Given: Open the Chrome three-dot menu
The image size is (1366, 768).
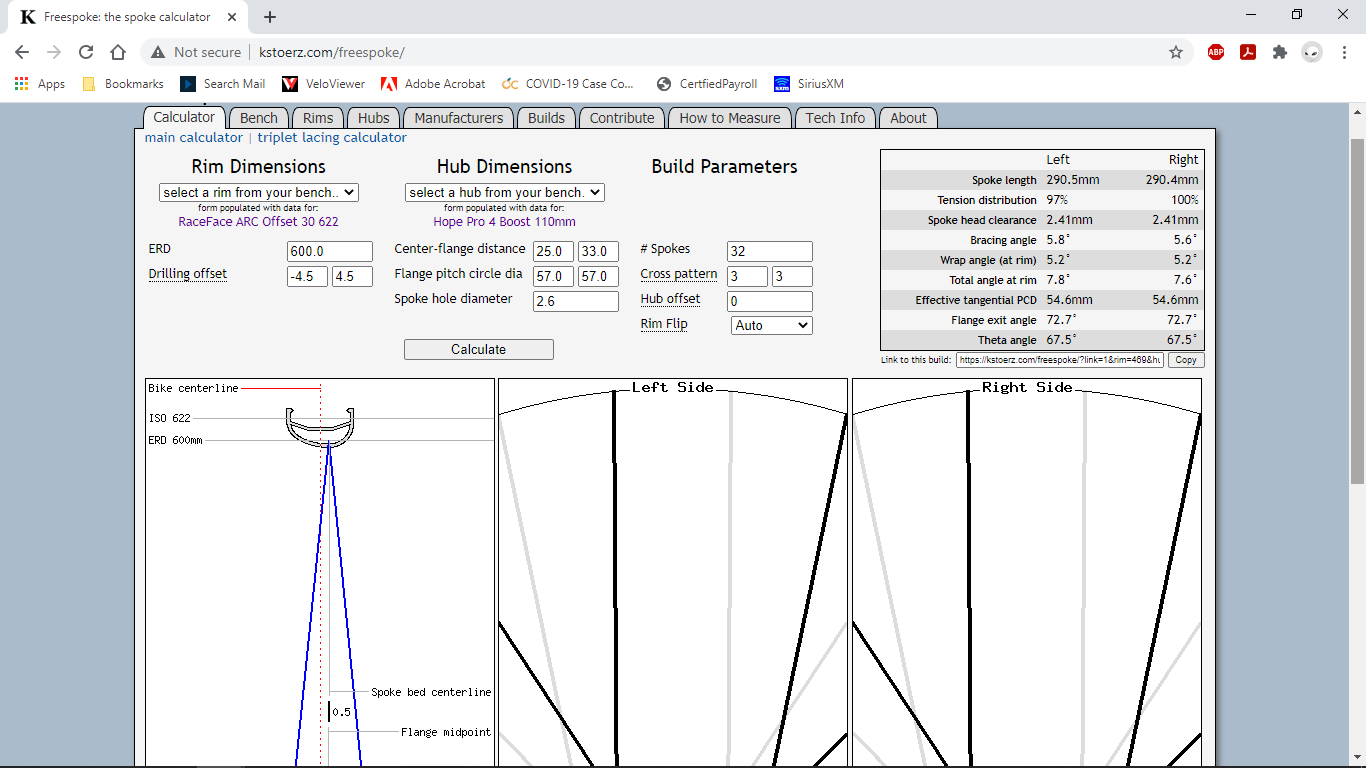Looking at the screenshot, I should click(1344, 51).
